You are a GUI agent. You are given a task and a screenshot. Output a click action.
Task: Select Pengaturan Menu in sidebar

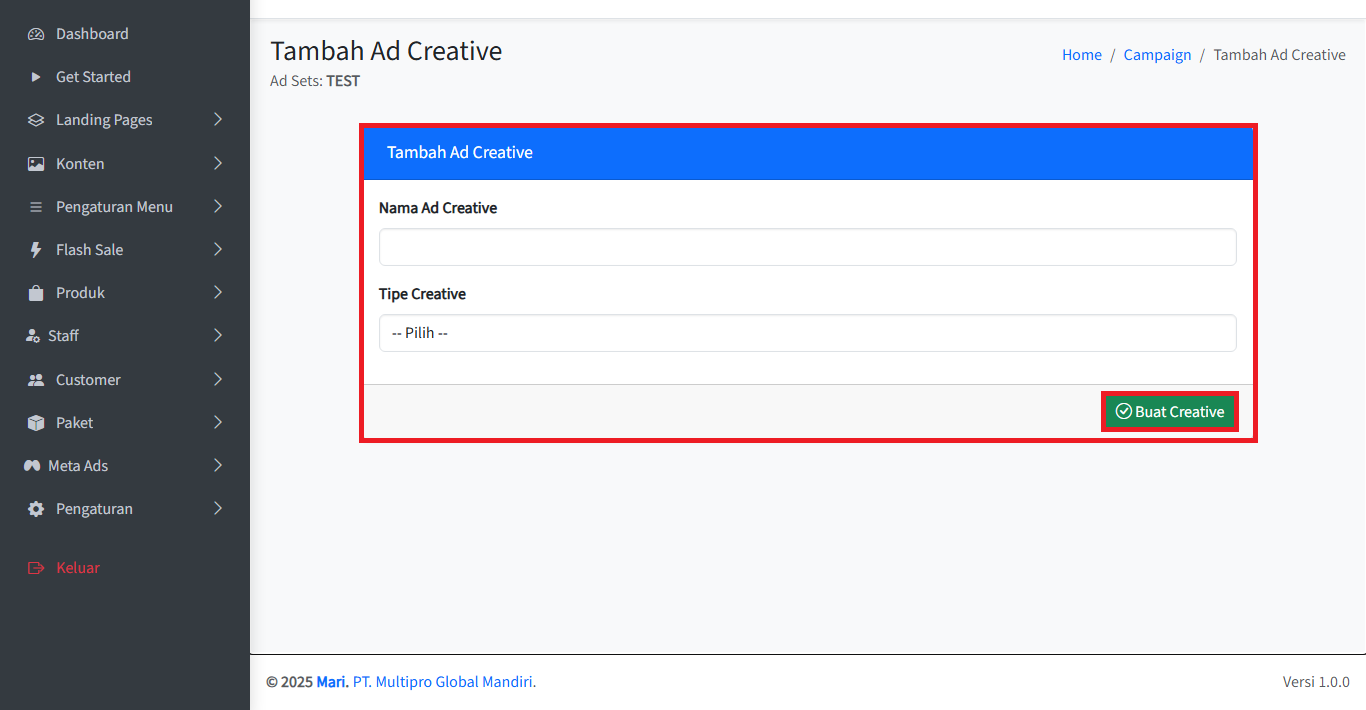click(x=114, y=207)
